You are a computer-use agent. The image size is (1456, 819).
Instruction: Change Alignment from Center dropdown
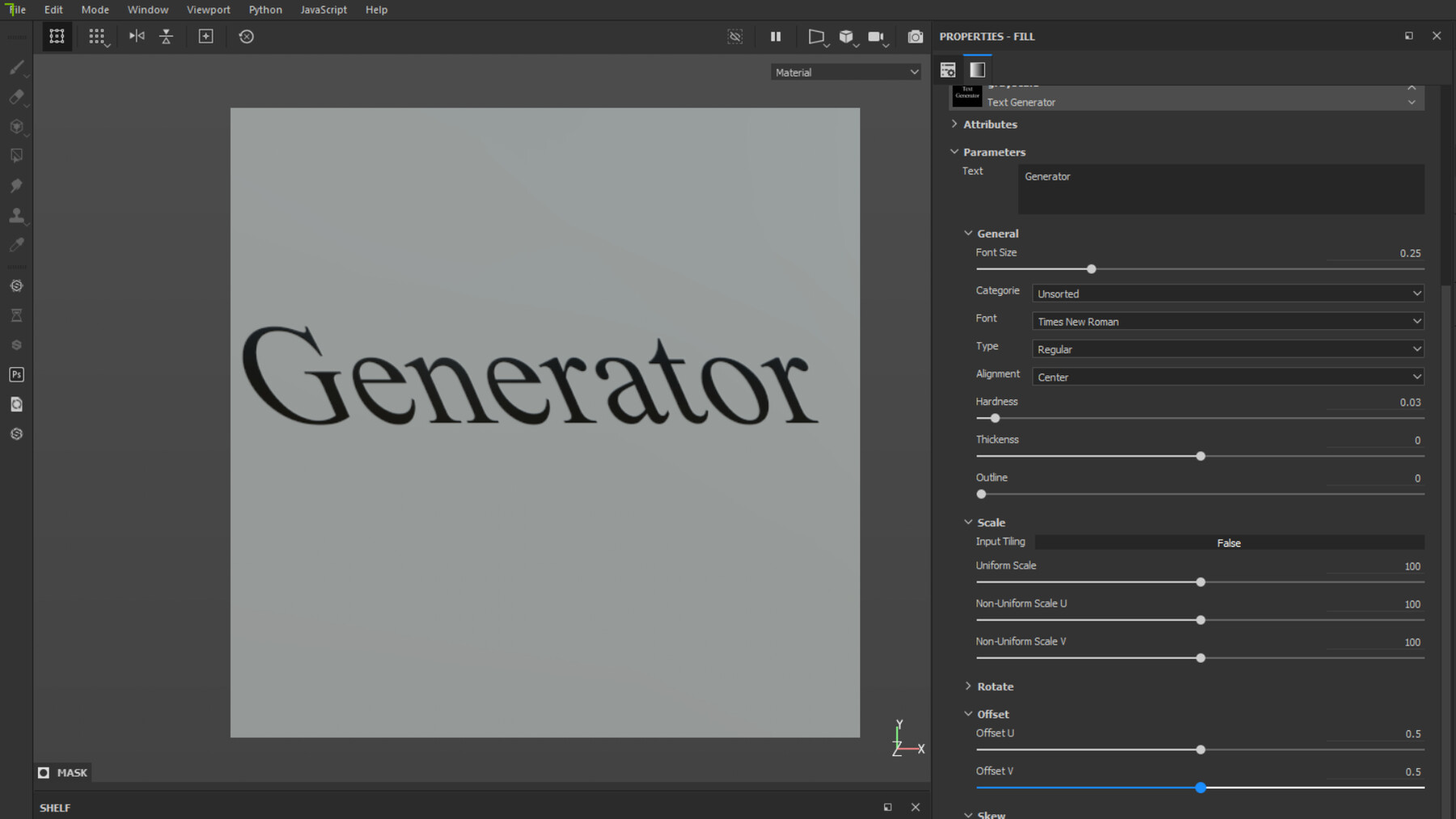coord(1226,376)
